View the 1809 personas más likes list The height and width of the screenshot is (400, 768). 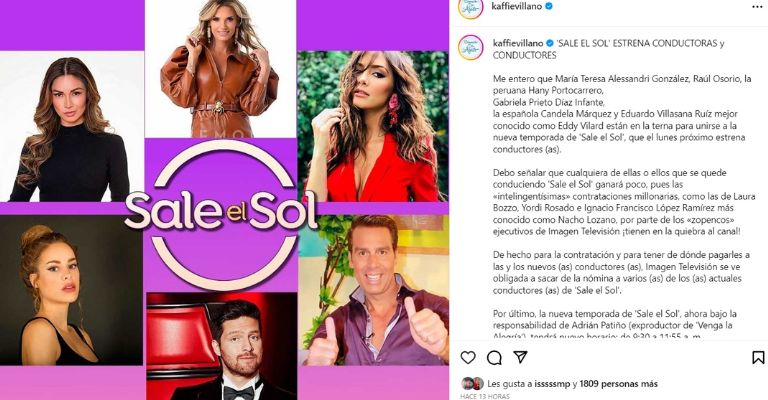coord(619,384)
